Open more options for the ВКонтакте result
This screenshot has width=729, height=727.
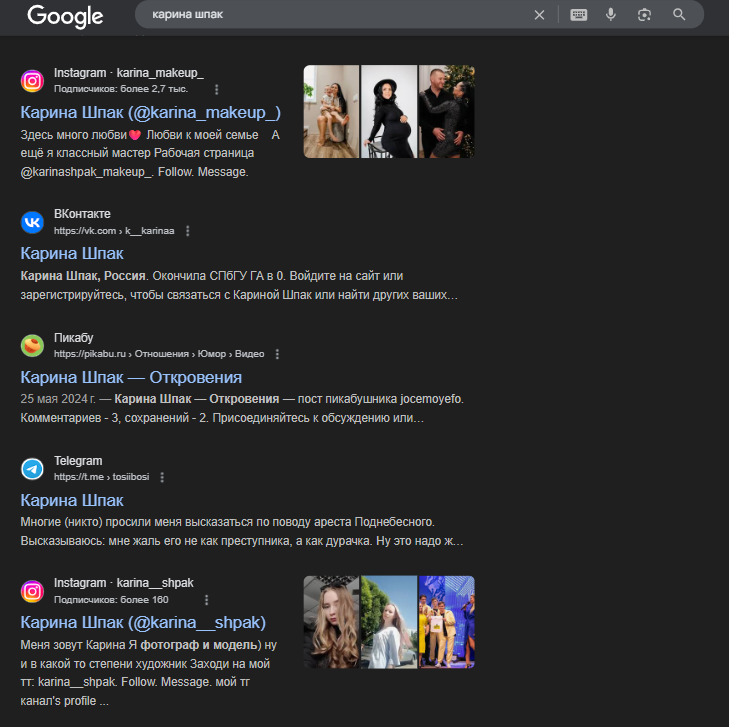(187, 231)
